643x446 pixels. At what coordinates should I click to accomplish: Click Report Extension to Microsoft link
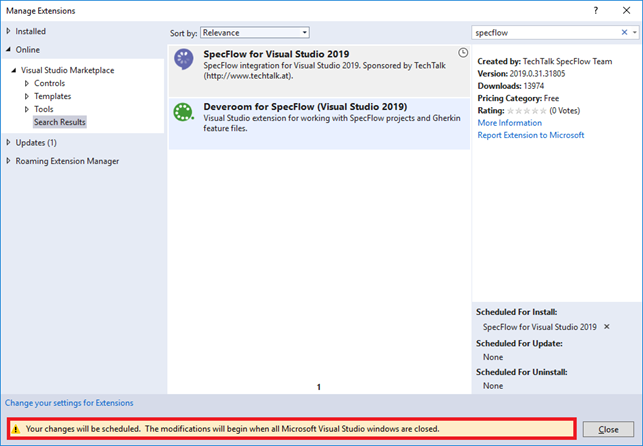coord(531,135)
